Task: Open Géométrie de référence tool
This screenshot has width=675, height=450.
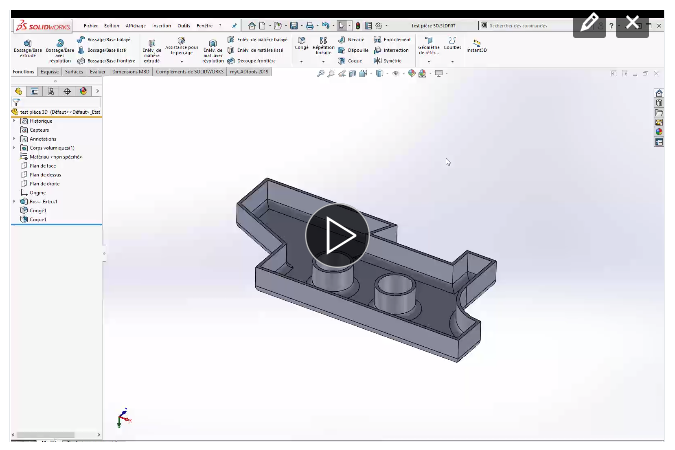Action: point(429,46)
